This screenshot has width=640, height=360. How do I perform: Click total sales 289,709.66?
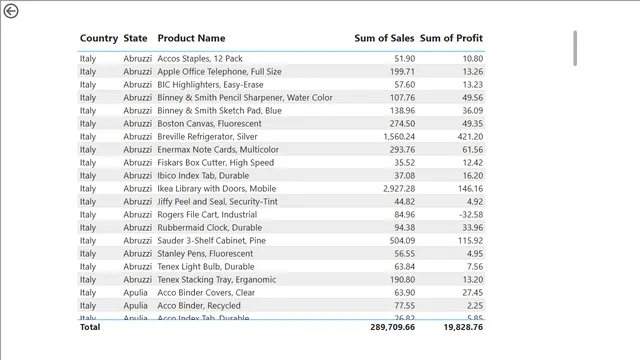click(393, 327)
